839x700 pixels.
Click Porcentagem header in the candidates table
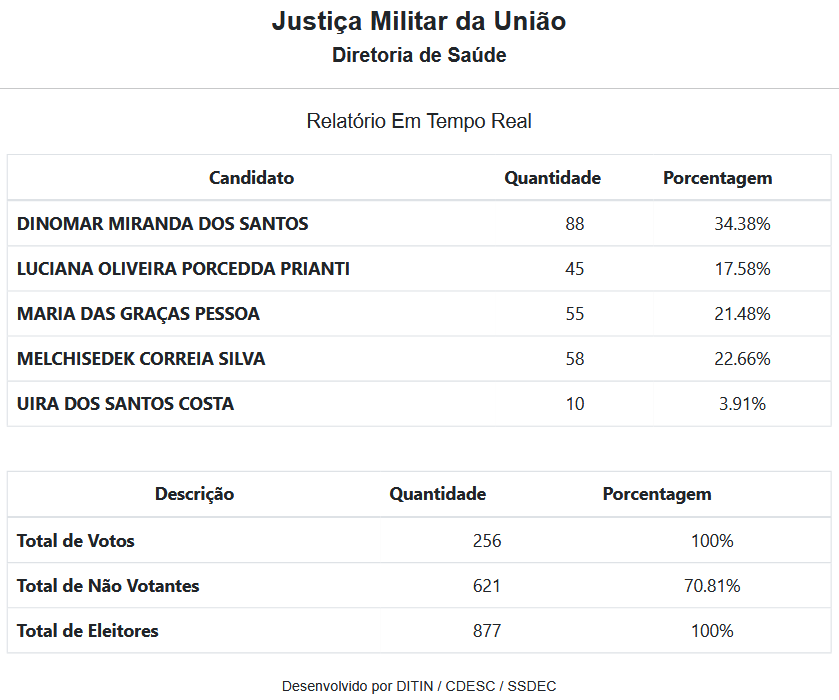[717, 178]
